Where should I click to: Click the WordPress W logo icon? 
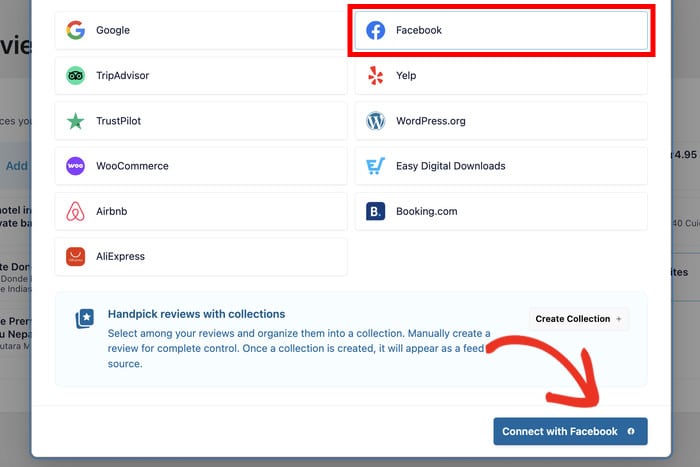pos(375,121)
